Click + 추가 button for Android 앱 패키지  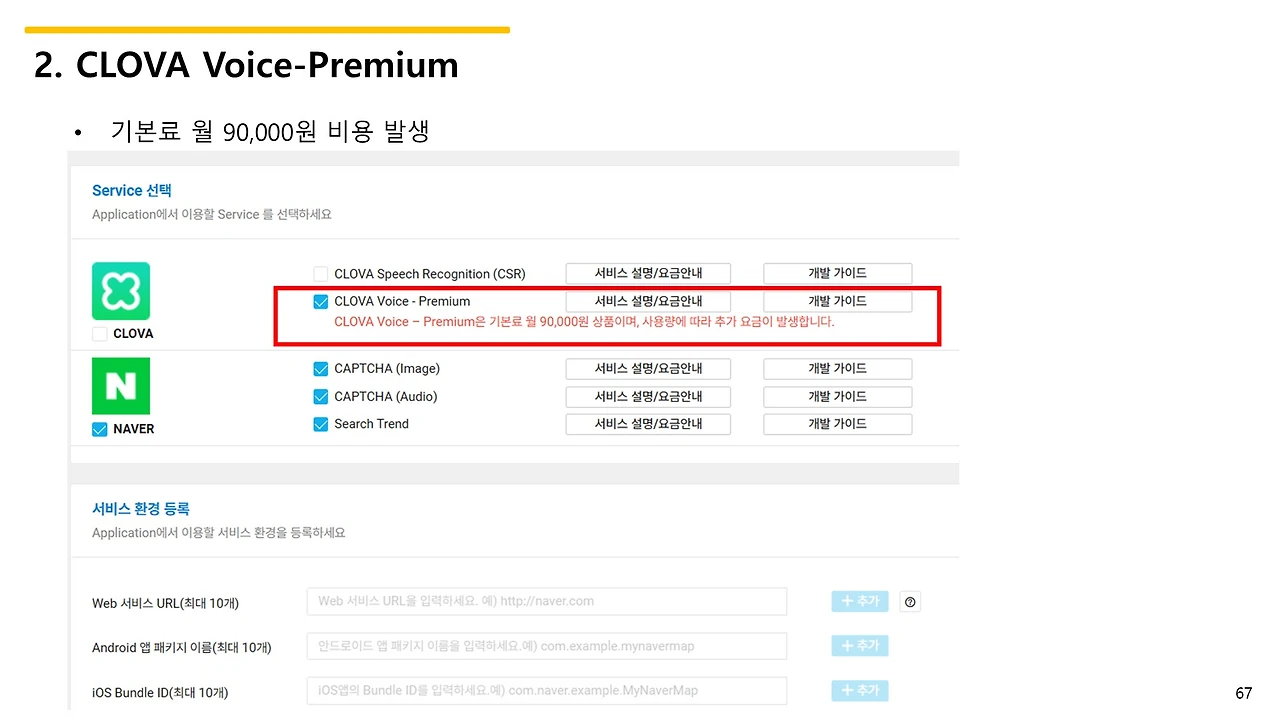coord(860,646)
